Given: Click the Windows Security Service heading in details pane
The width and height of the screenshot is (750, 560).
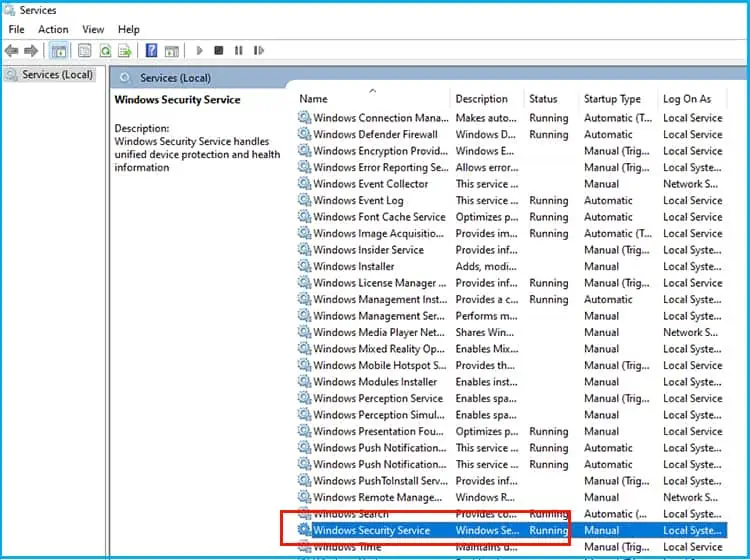Looking at the screenshot, I should point(177,99).
